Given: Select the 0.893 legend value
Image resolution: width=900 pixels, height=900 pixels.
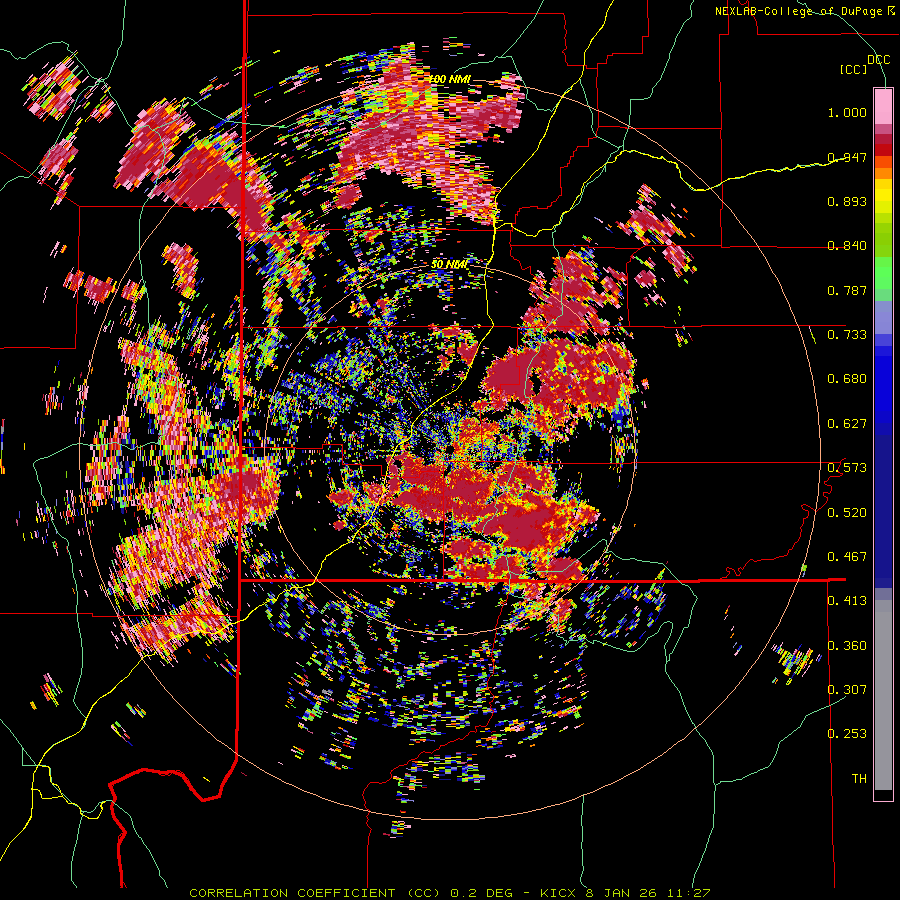Looking at the screenshot, I should [x=847, y=201].
